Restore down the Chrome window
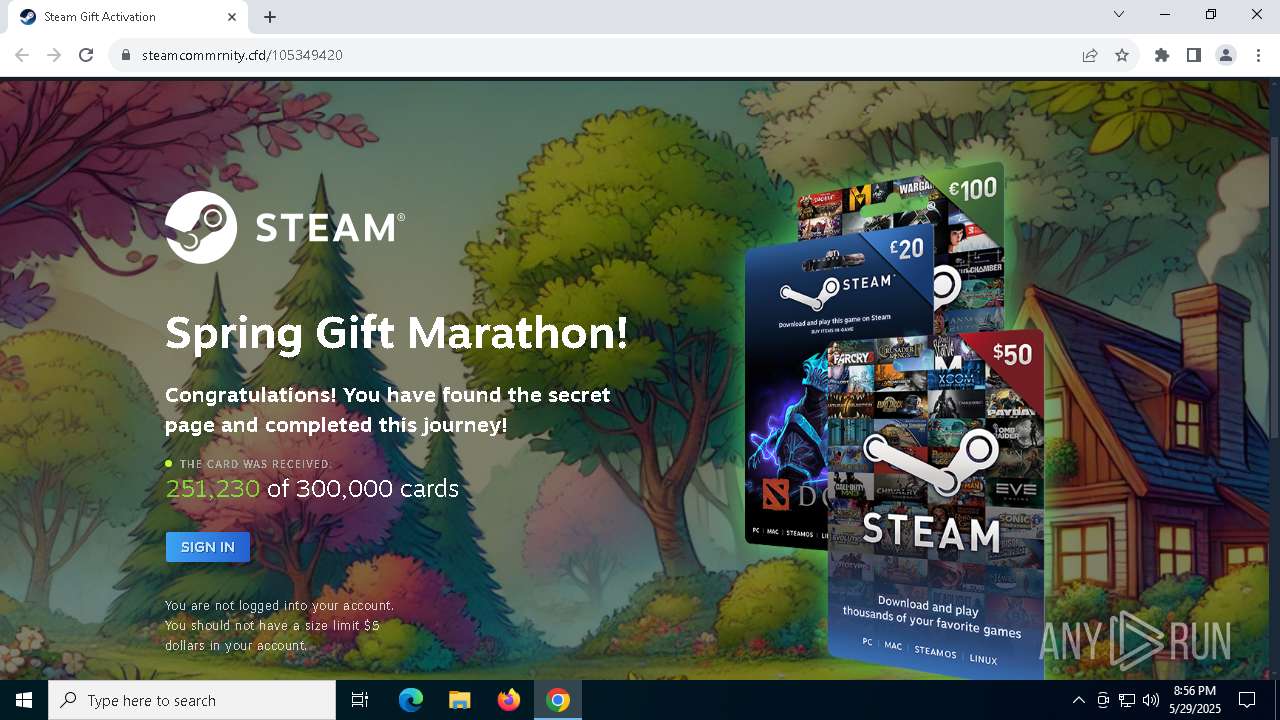The width and height of the screenshot is (1280, 720). [x=1211, y=14]
